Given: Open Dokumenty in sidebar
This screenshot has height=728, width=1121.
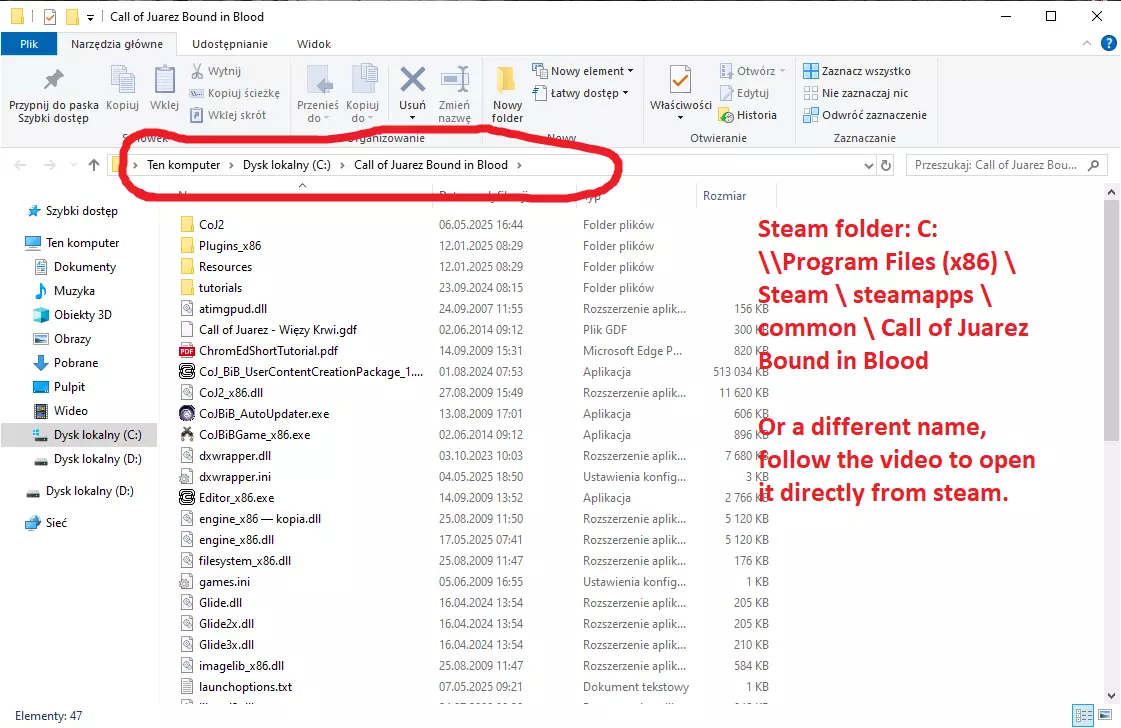Looking at the screenshot, I should click(x=75, y=267).
